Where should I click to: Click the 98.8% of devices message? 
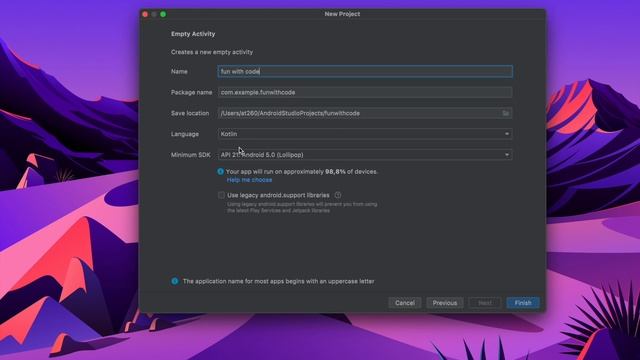(302, 171)
